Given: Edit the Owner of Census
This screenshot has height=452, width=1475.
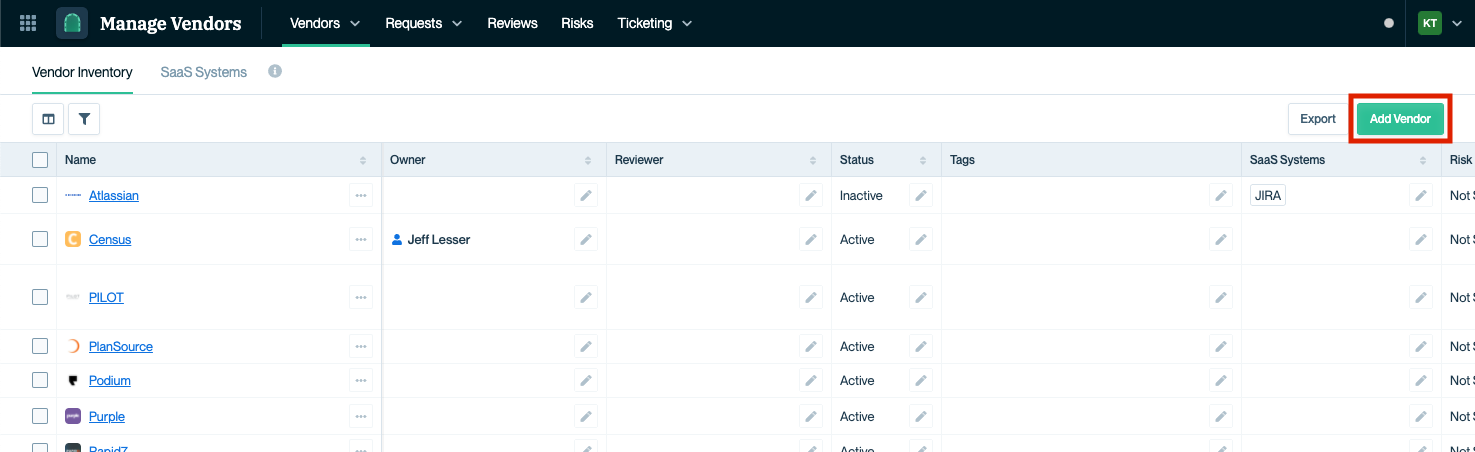Looking at the screenshot, I should (x=586, y=239).
